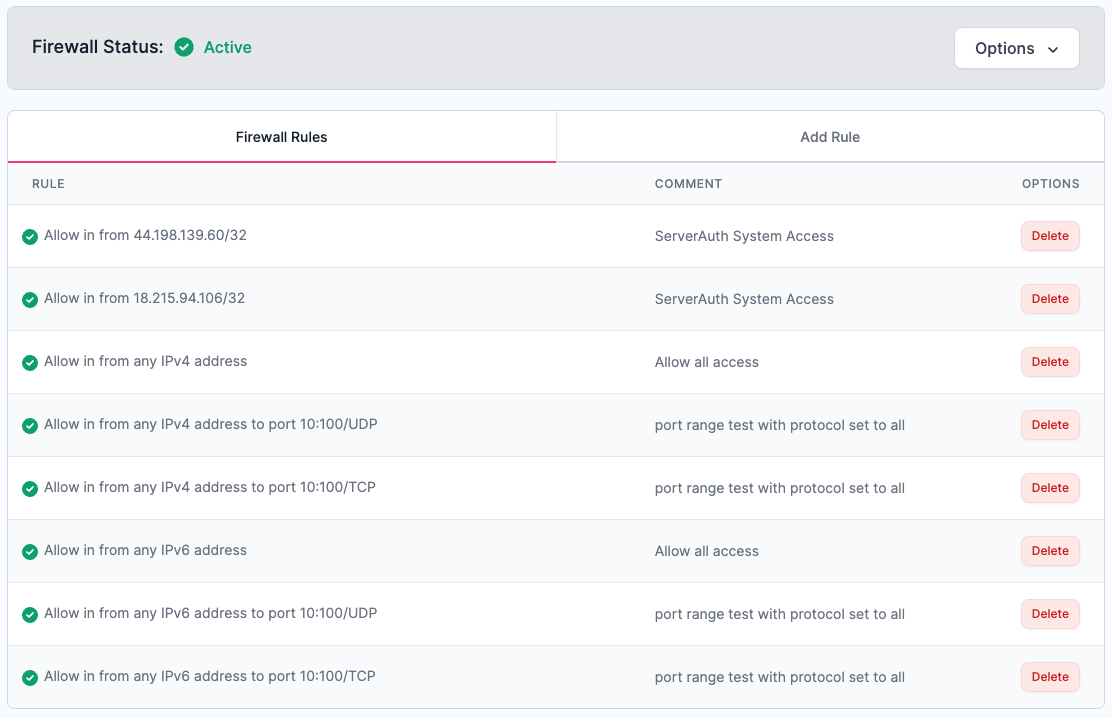The height and width of the screenshot is (718, 1112).
Task: Click rule text ending 'IPv6 address to port 10:100/TCP'
Action: pyautogui.click(x=210, y=676)
